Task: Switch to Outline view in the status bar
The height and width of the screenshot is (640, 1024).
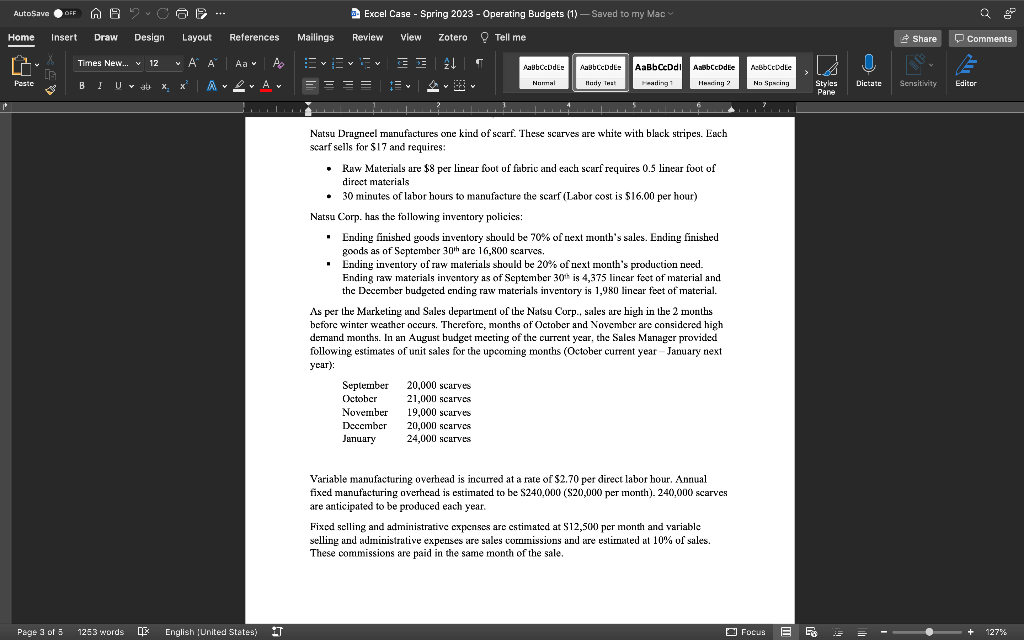Action: click(x=837, y=632)
